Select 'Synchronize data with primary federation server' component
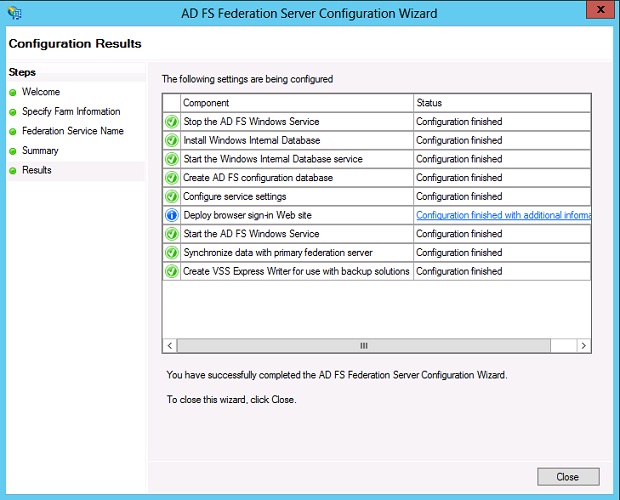The image size is (620, 500). pyautogui.click(x=278, y=253)
